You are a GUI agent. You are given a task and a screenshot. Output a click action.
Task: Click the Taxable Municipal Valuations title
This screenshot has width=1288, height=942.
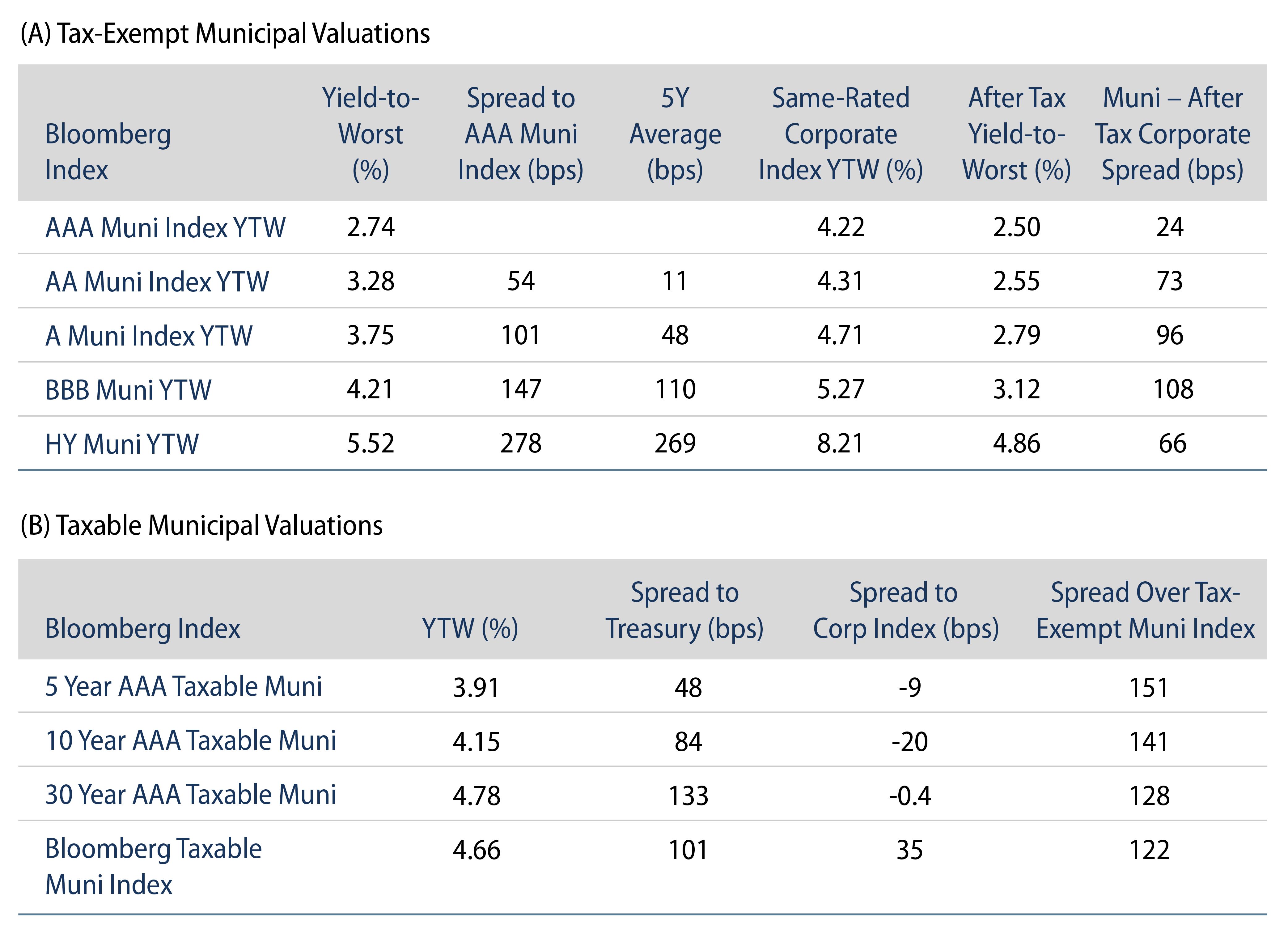click(x=201, y=525)
